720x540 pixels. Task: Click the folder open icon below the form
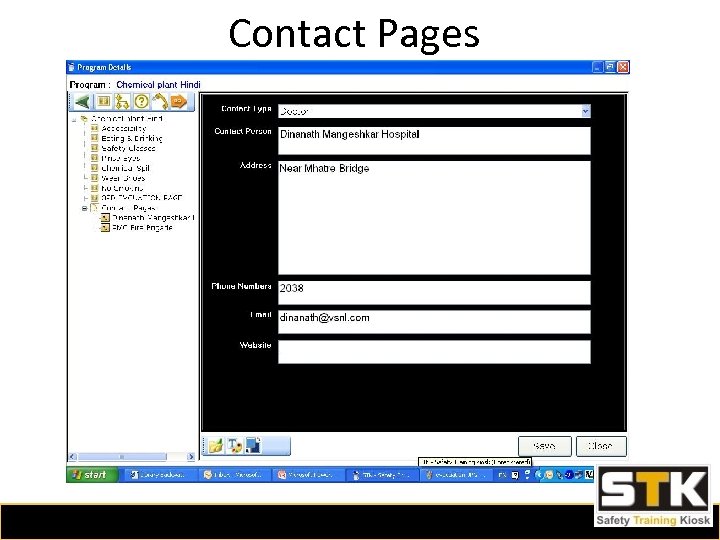[x=215, y=445]
